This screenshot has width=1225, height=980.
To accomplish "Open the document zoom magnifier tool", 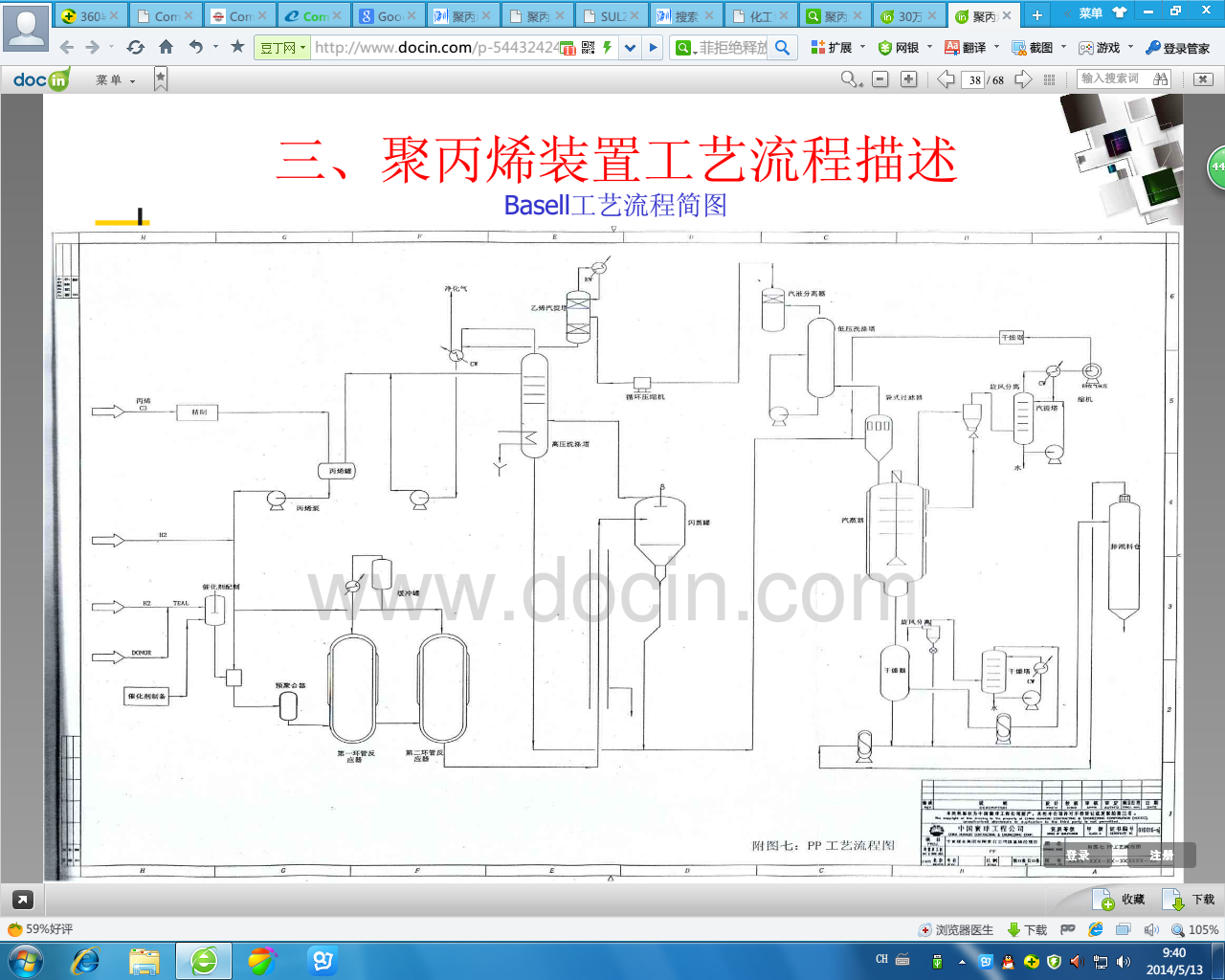I will (x=851, y=79).
